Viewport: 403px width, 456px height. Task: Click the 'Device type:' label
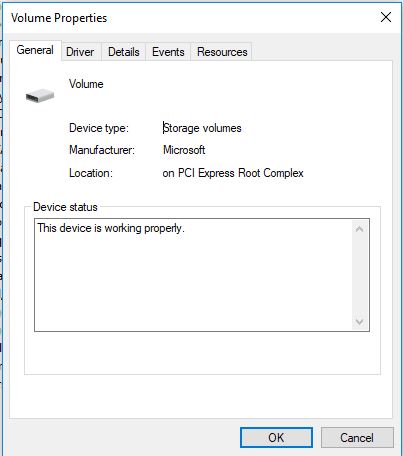[99, 128]
